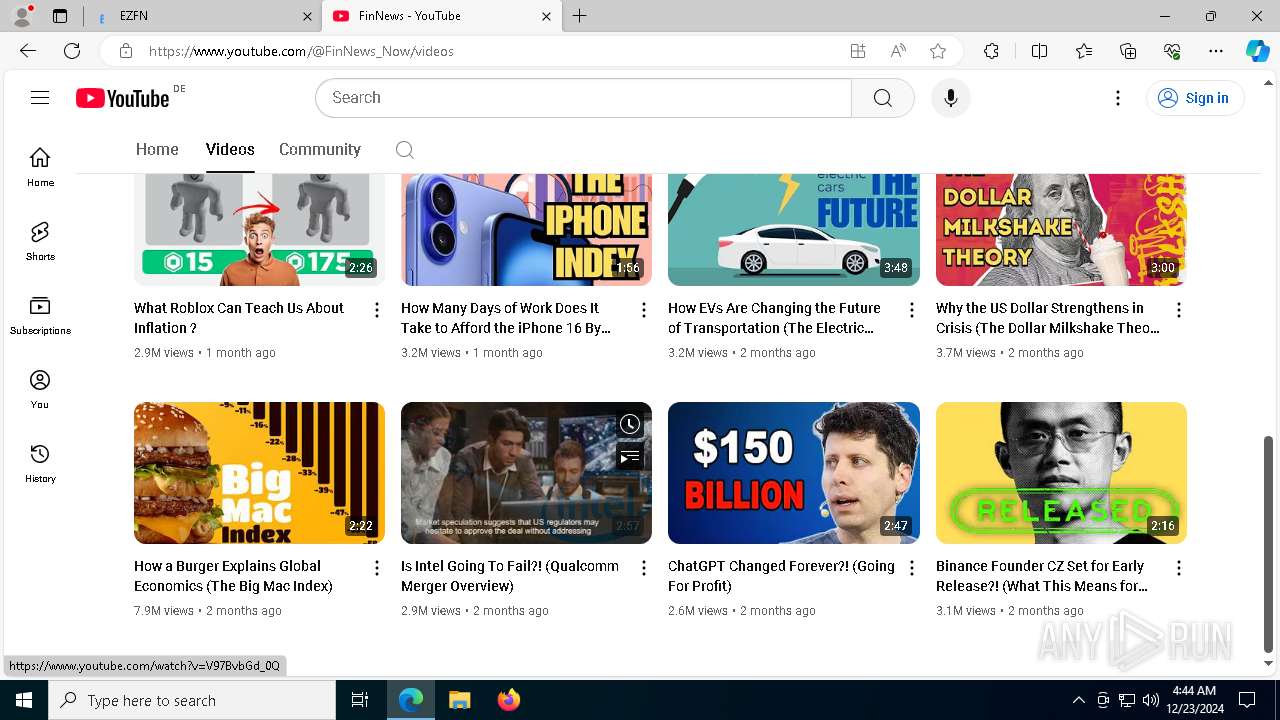The width and height of the screenshot is (1280, 720).
Task: Open the browser Extensions menu
Action: click(991, 51)
